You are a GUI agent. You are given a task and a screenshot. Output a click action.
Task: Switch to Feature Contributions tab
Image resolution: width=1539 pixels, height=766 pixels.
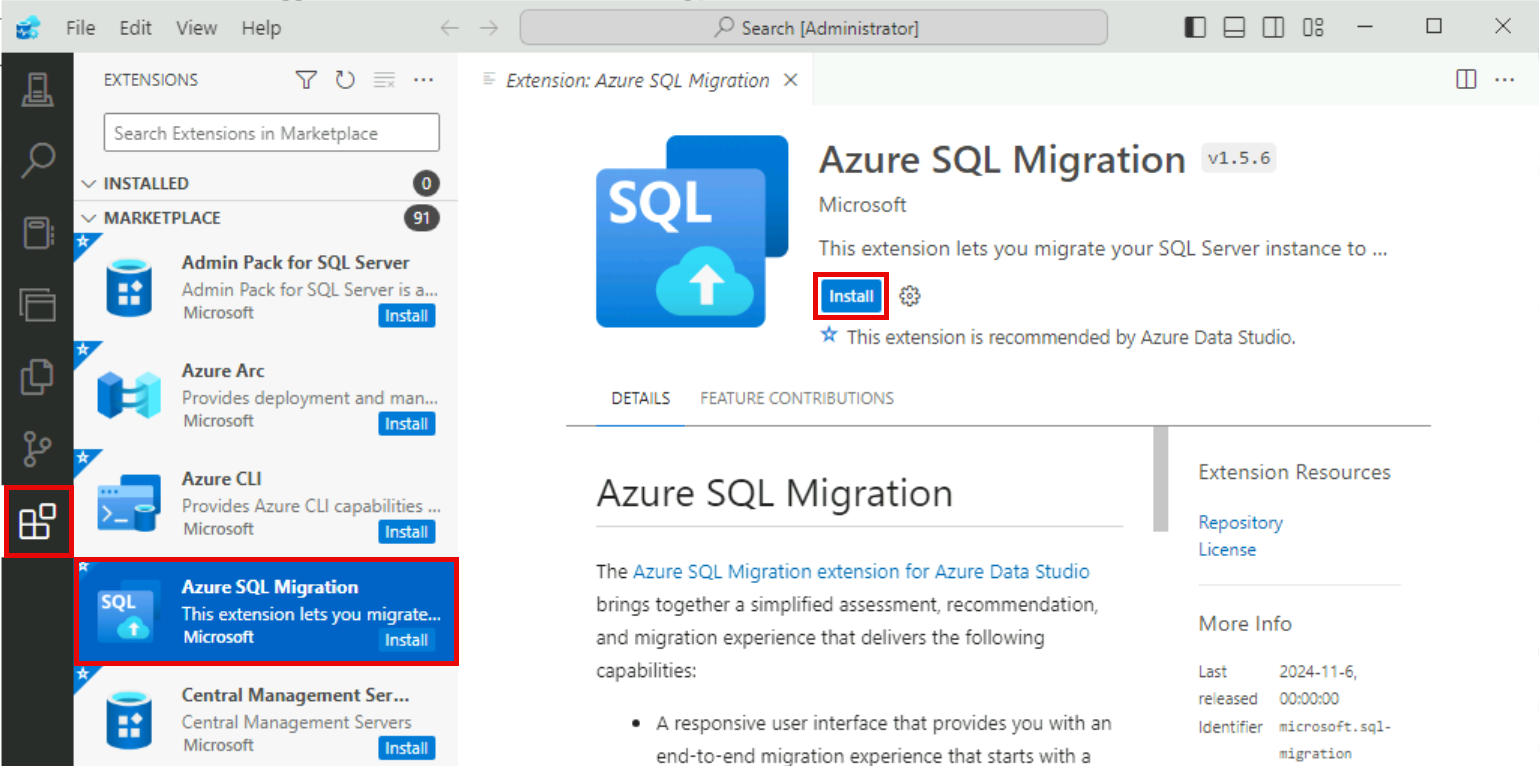pos(796,398)
